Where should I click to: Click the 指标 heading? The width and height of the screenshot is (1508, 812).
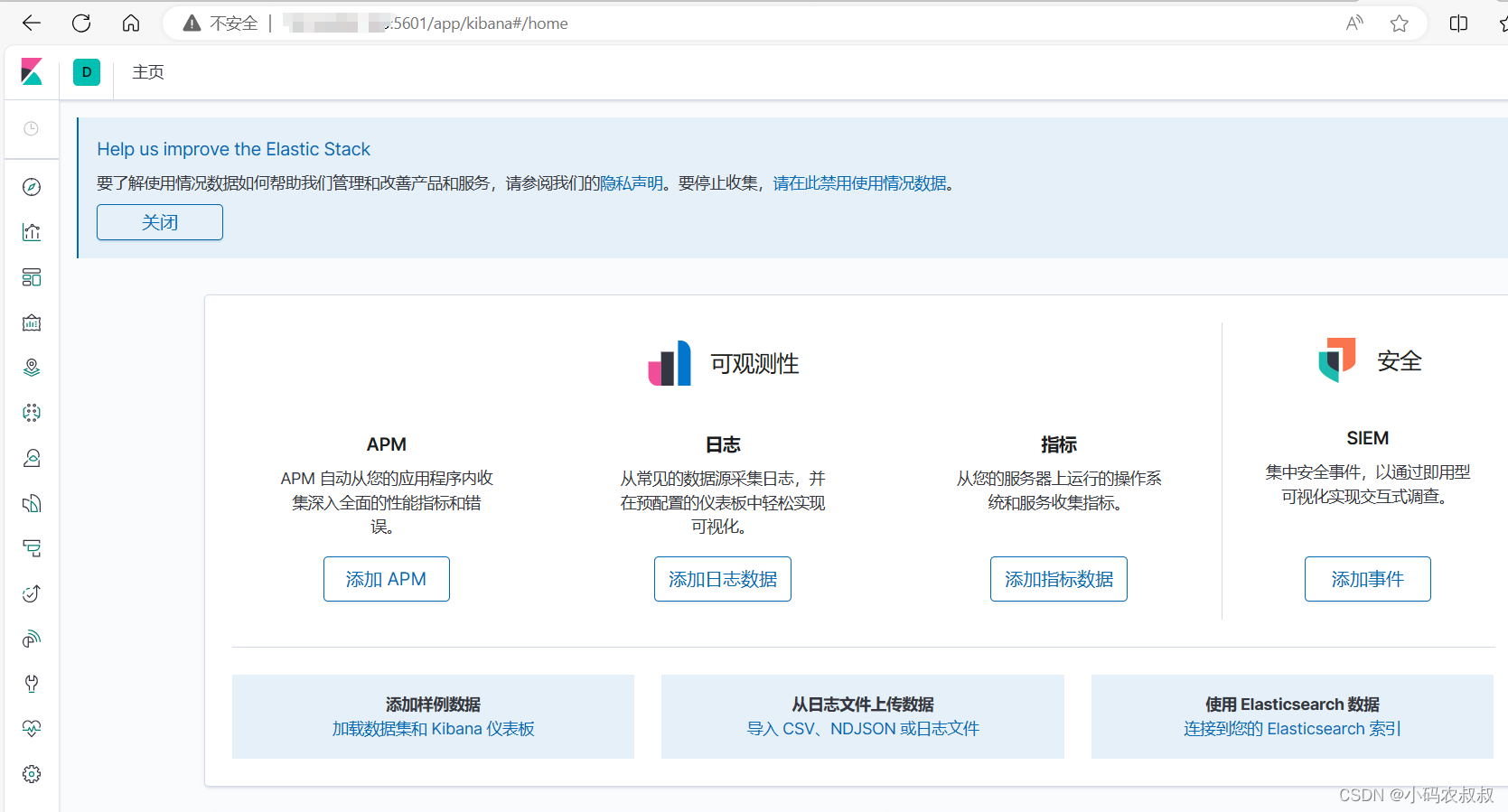tap(1059, 444)
